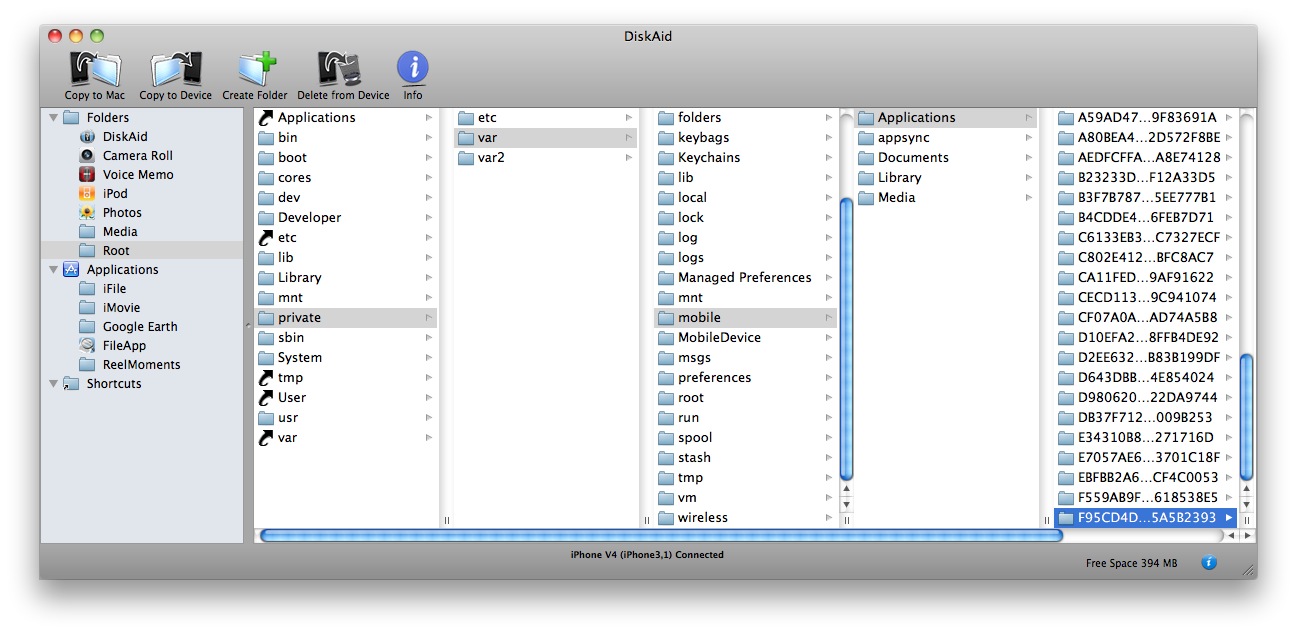Open the Info toolbar button
This screenshot has width=1297, height=634.
click(x=412, y=69)
